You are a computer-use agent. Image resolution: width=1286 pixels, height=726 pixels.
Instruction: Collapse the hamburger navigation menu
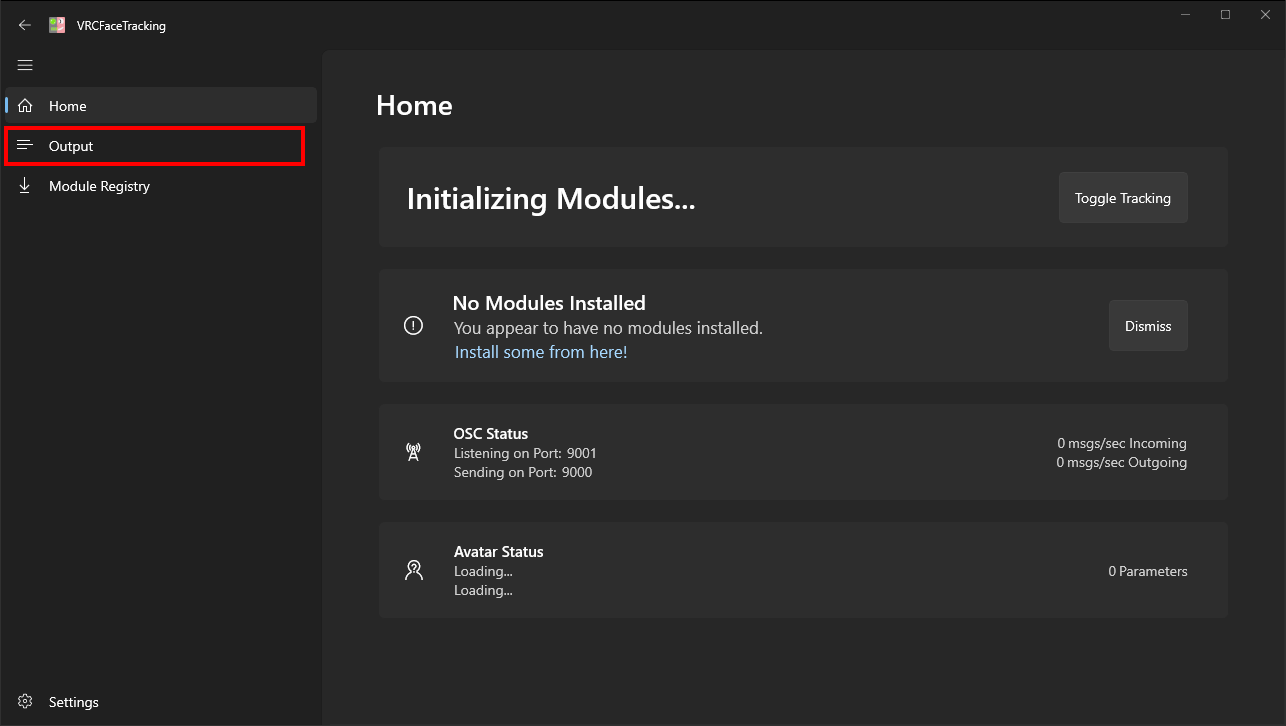coord(25,65)
